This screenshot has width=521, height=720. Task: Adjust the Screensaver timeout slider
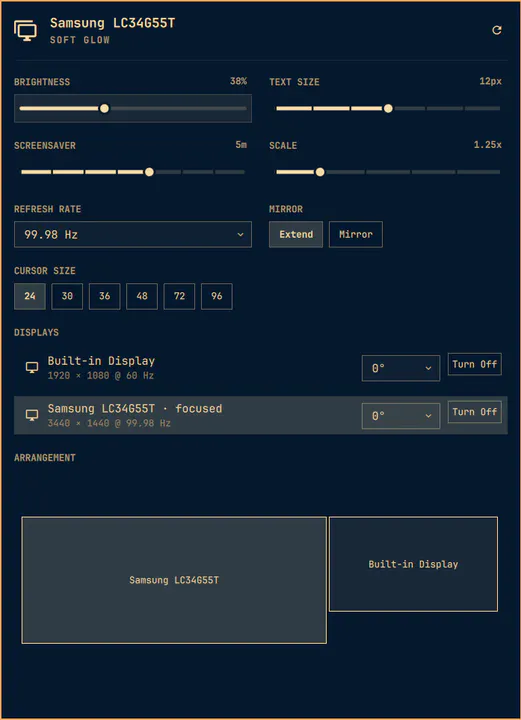(133, 172)
